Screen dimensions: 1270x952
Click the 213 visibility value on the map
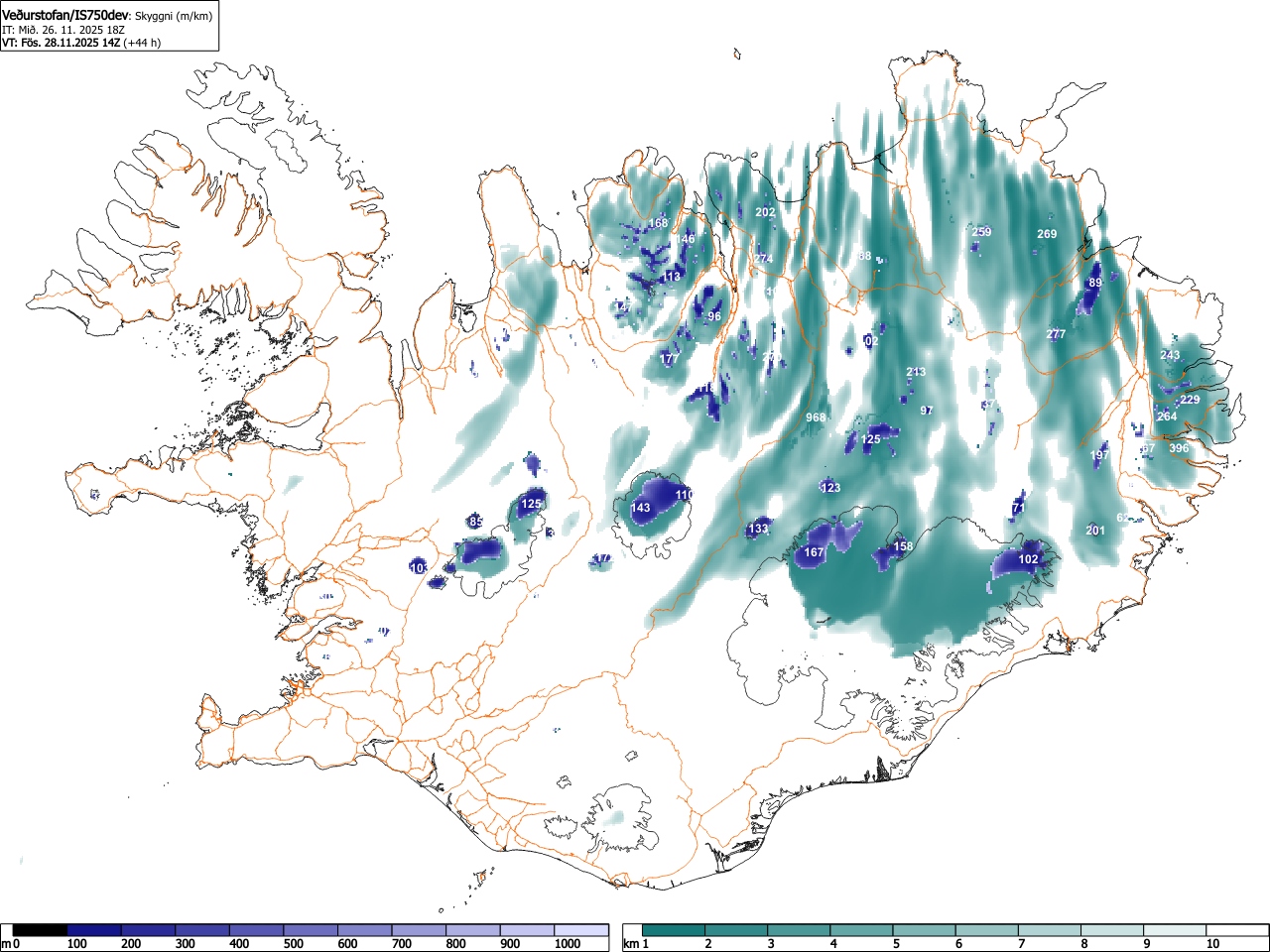click(x=916, y=372)
